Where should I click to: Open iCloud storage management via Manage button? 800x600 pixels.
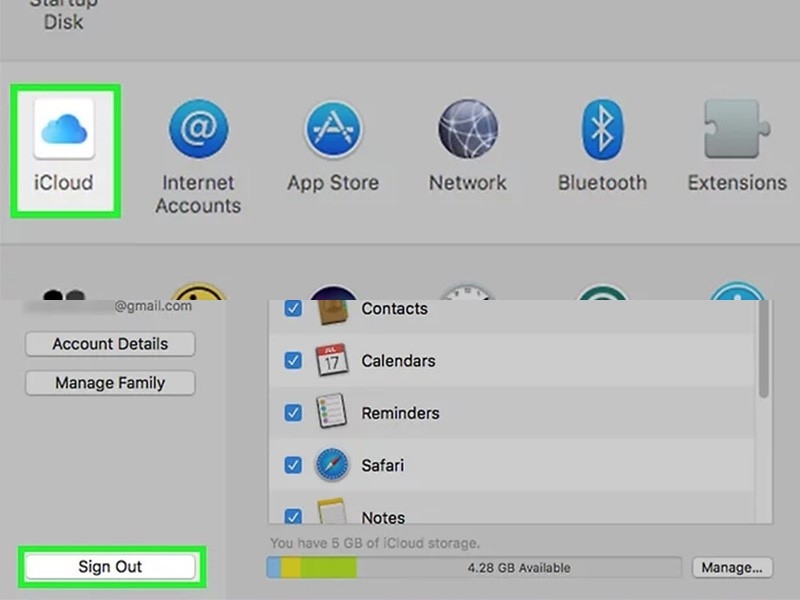click(732, 567)
